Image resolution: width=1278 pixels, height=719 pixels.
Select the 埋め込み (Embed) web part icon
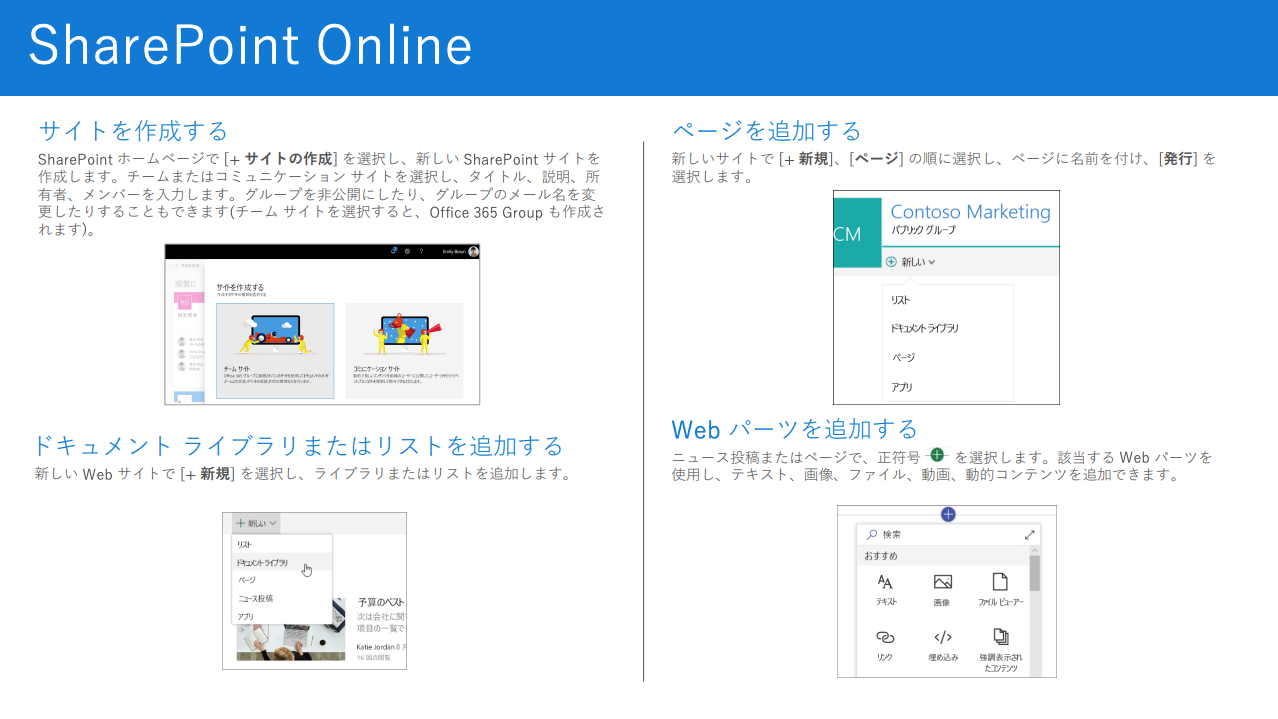tap(942, 636)
